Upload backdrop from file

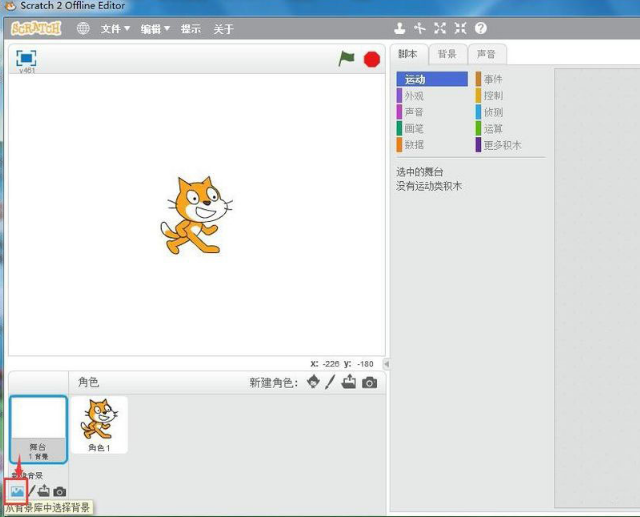coord(43,491)
